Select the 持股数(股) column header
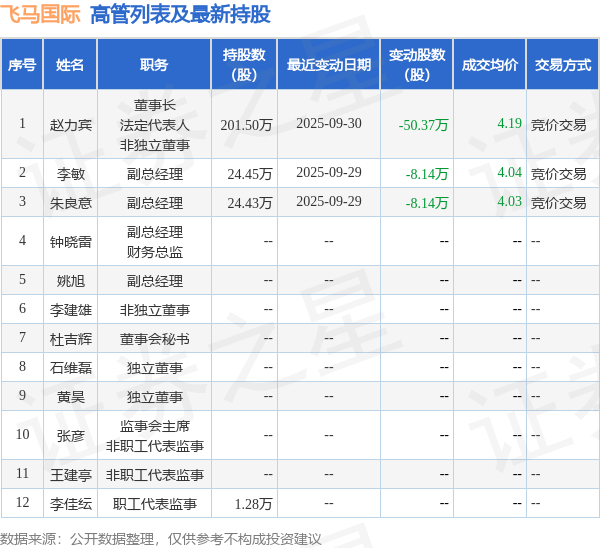 [244, 65]
